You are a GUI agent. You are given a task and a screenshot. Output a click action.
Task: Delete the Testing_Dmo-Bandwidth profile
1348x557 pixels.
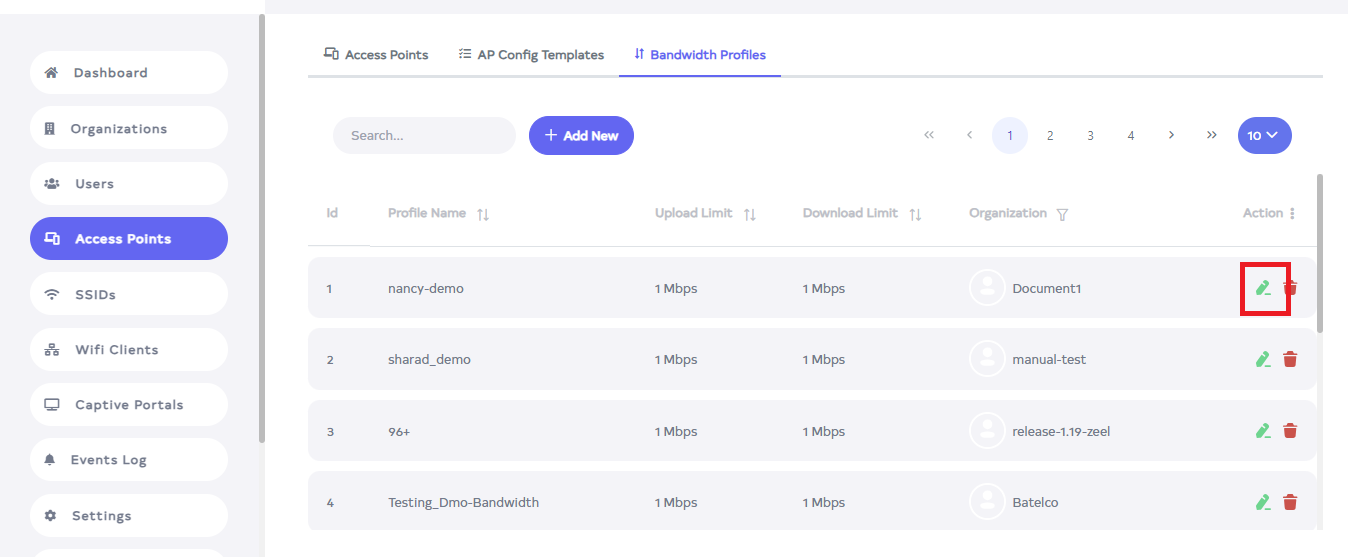pyautogui.click(x=1290, y=502)
